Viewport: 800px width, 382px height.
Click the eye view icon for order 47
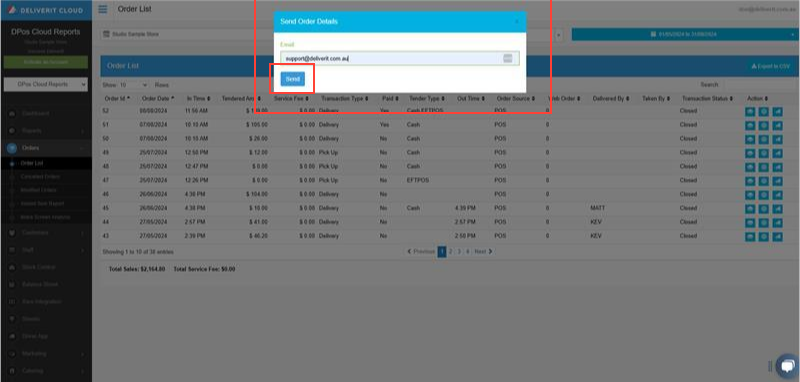coord(750,181)
